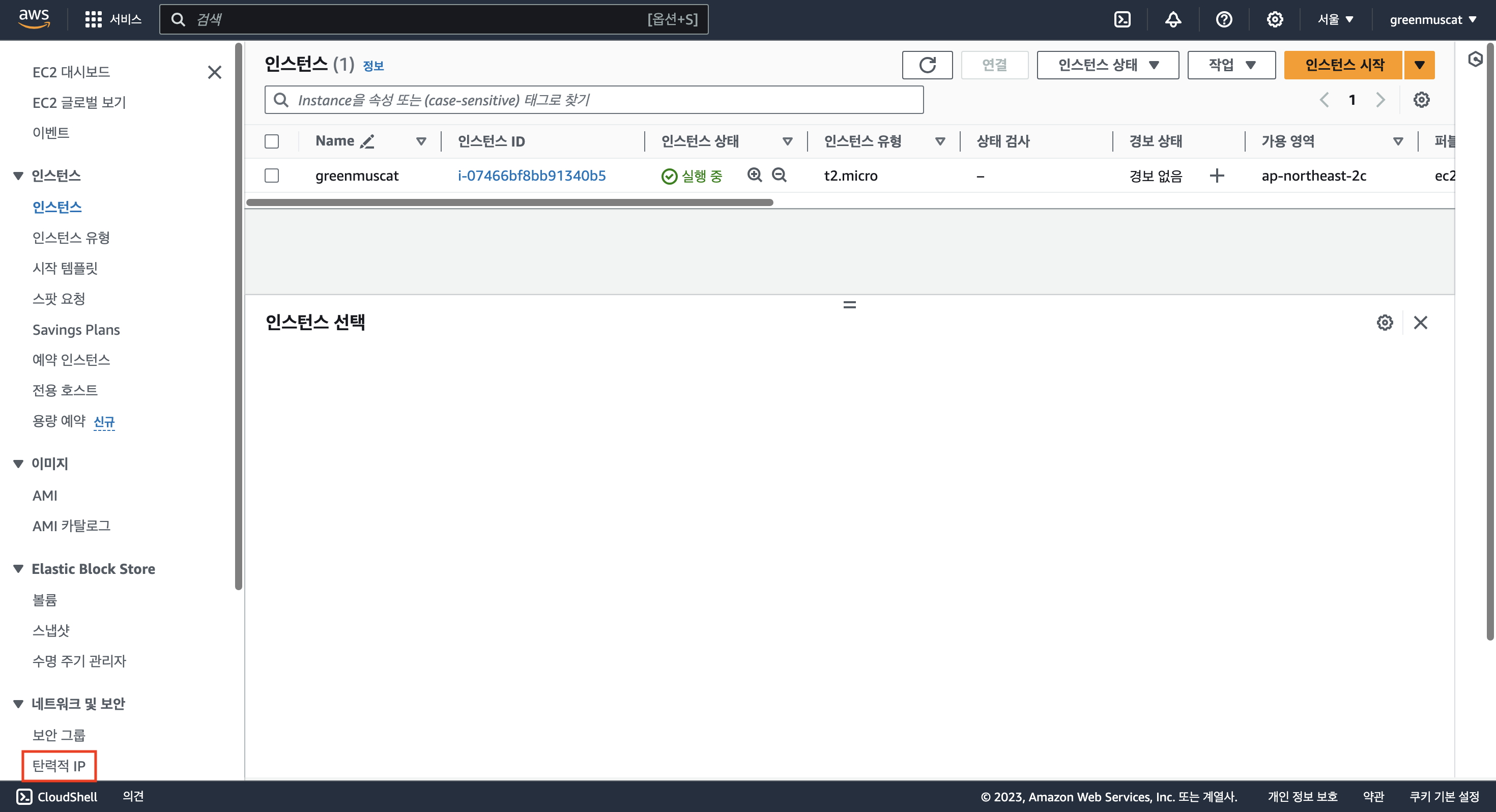Viewport: 1496px width, 812px height.
Task: Close the 인스턴스 선택 details panel
Action: point(1421,323)
